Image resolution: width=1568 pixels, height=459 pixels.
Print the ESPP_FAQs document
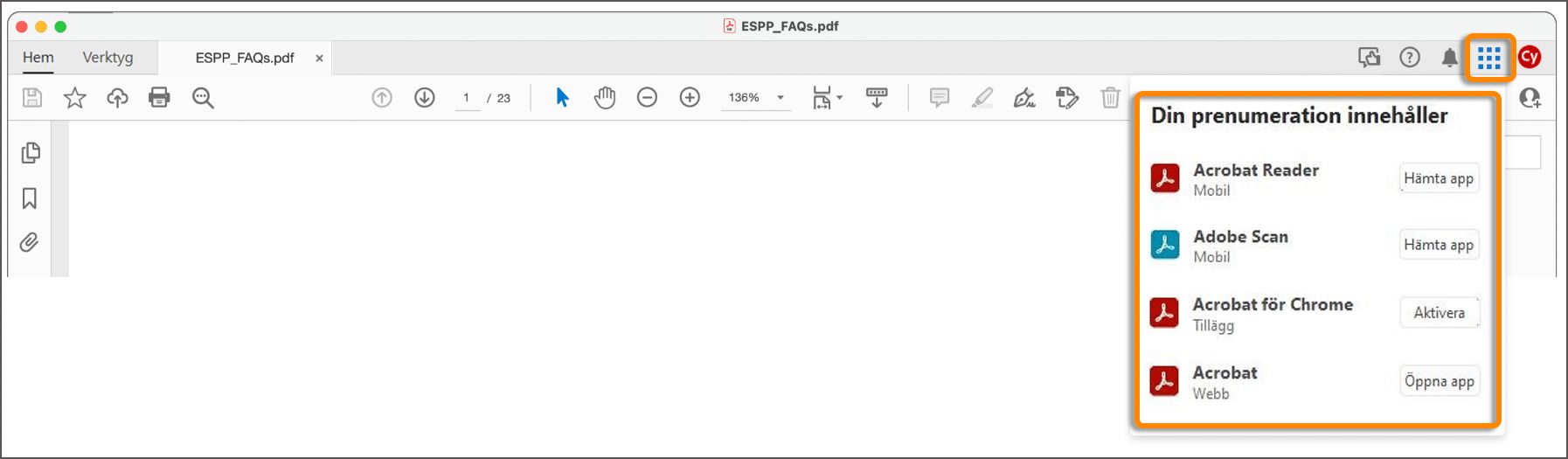pyautogui.click(x=159, y=97)
